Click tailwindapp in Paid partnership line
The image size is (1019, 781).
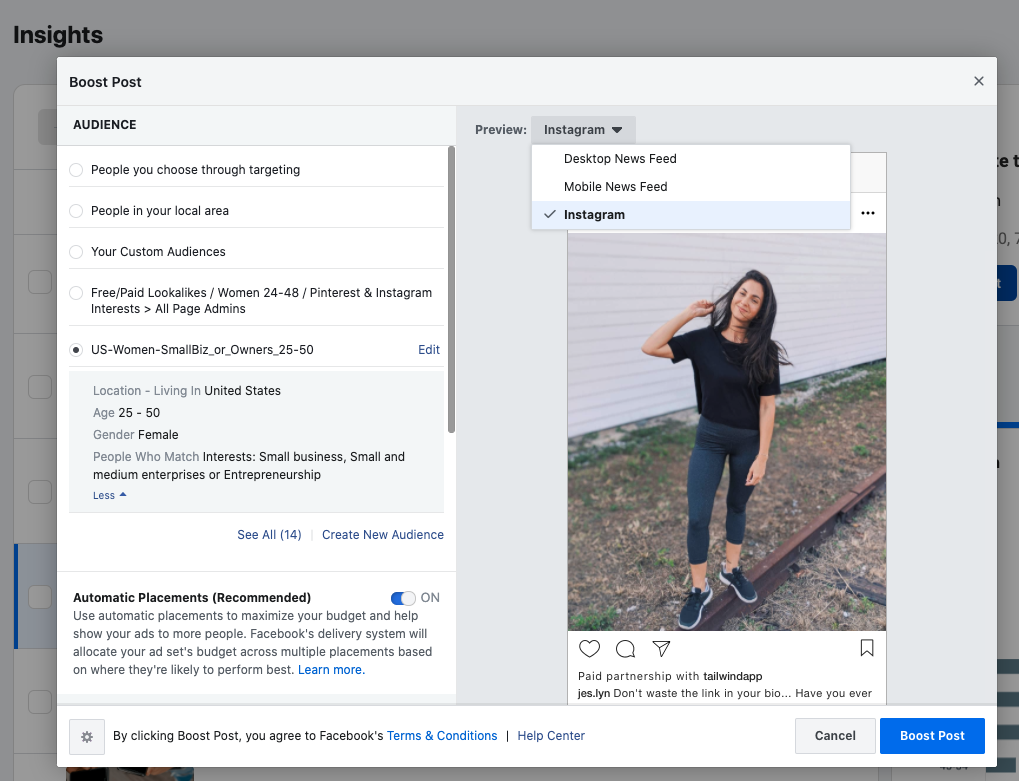(x=732, y=676)
